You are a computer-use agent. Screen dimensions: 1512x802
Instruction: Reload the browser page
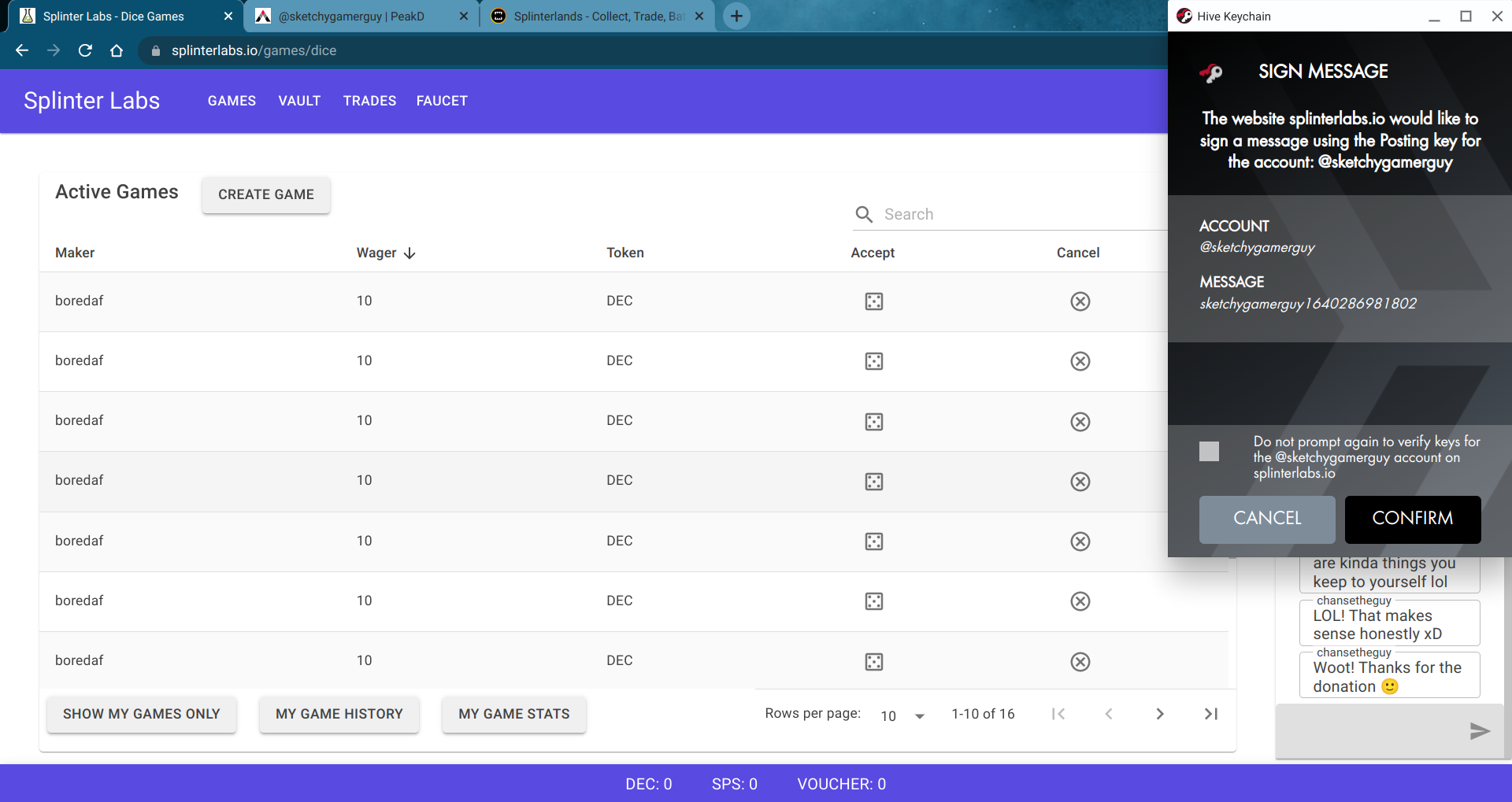[85, 50]
